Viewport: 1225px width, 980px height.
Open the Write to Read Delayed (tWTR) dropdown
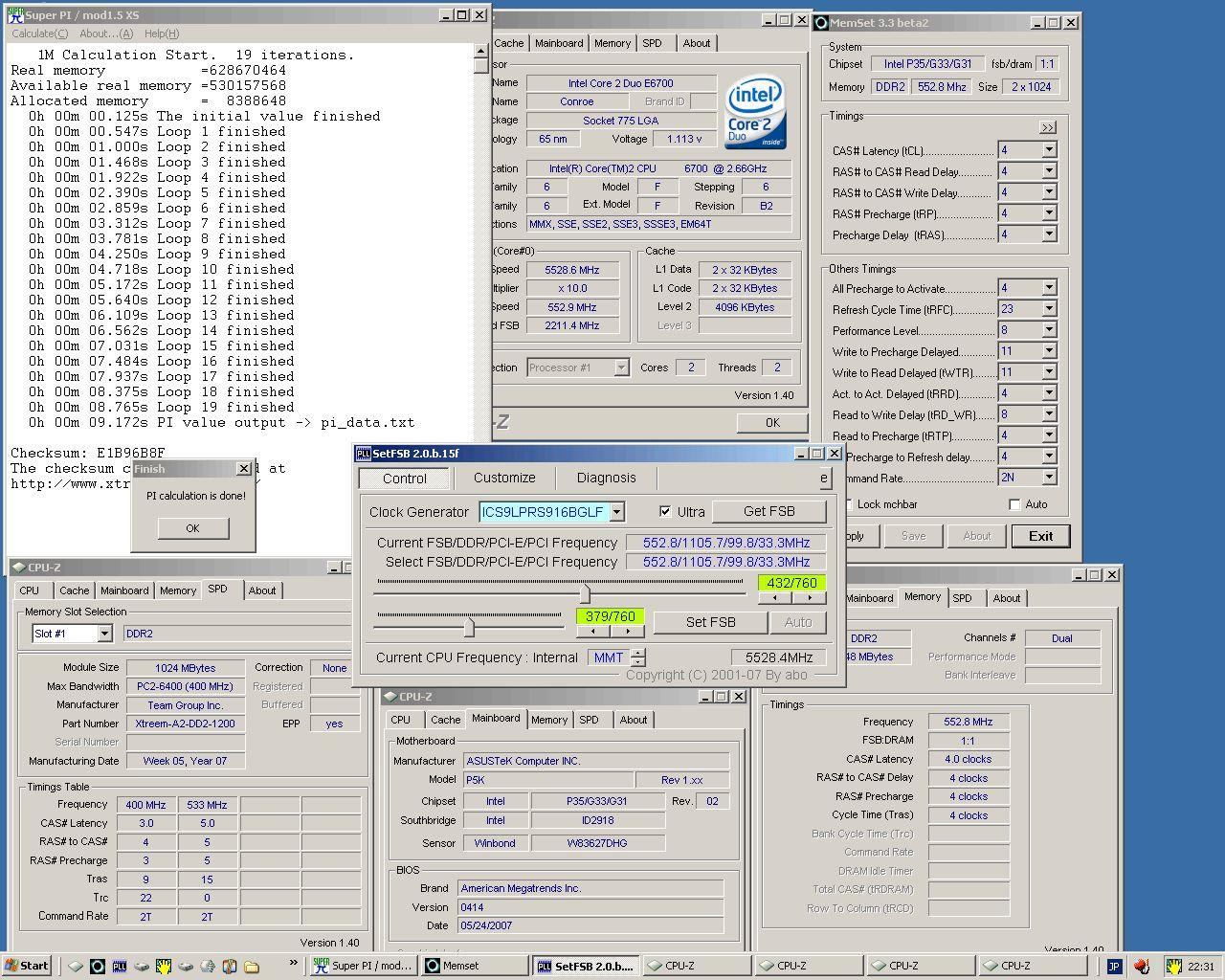click(x=1049, y=372)
